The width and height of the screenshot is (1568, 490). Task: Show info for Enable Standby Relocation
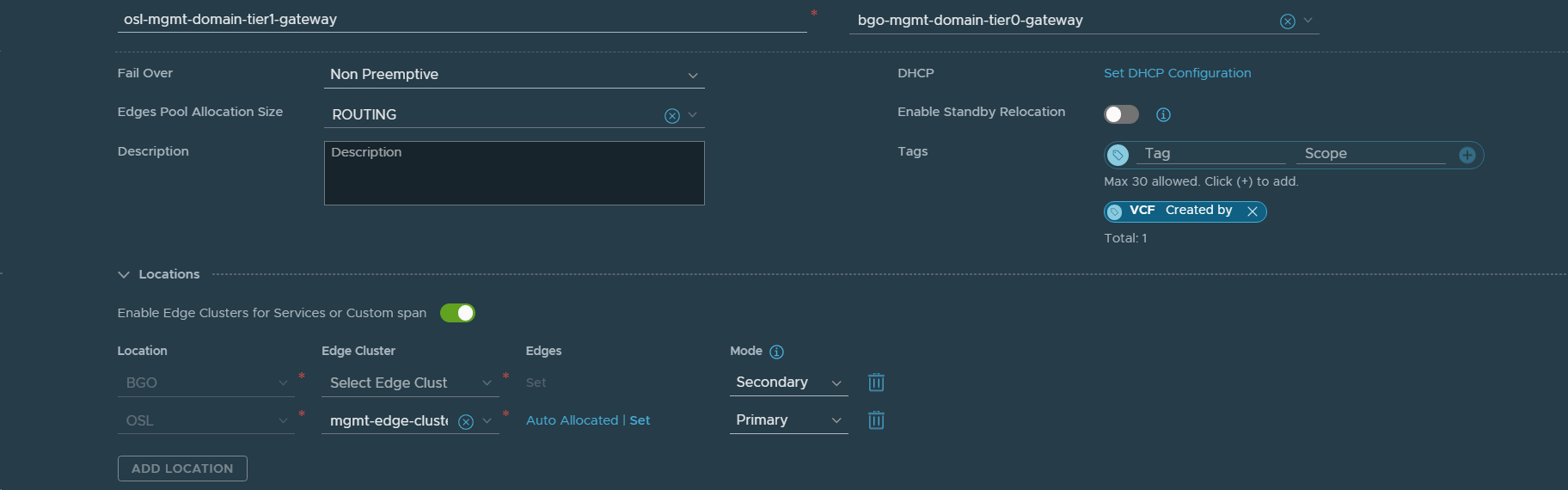tap(1163, 114)
